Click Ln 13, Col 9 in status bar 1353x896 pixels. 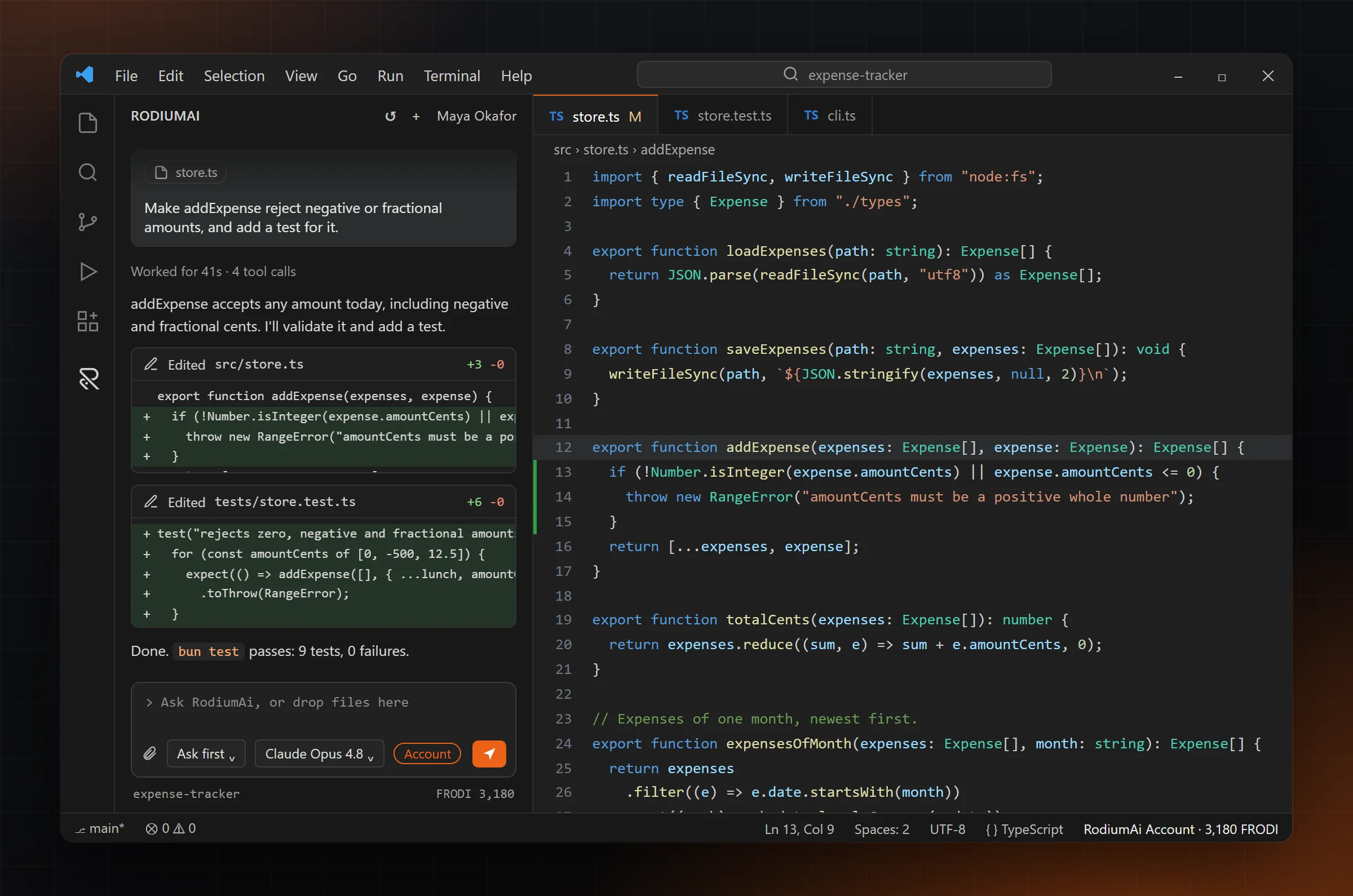point(799,828)
